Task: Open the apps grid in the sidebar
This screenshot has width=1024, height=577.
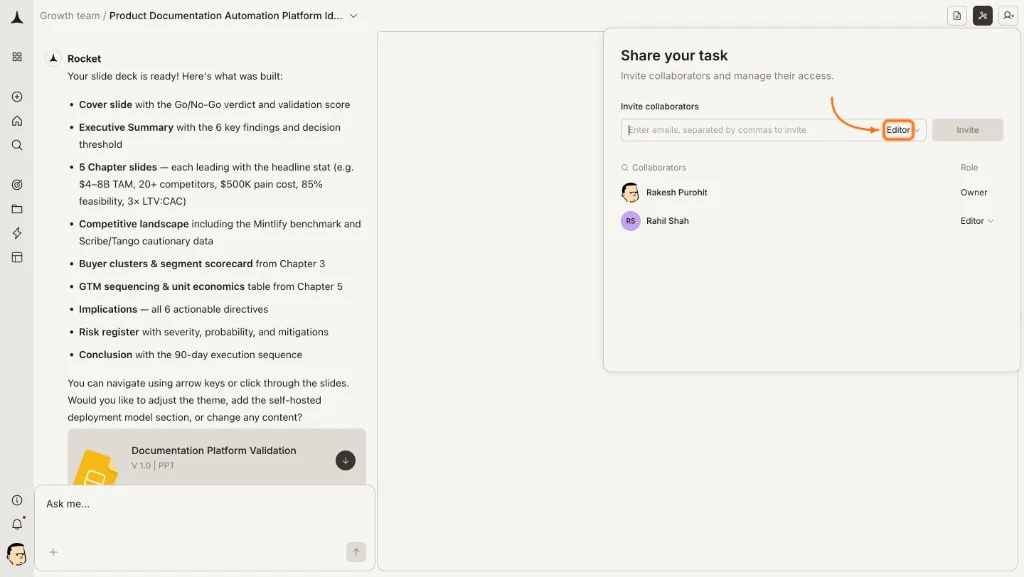Action: (16, 57)
